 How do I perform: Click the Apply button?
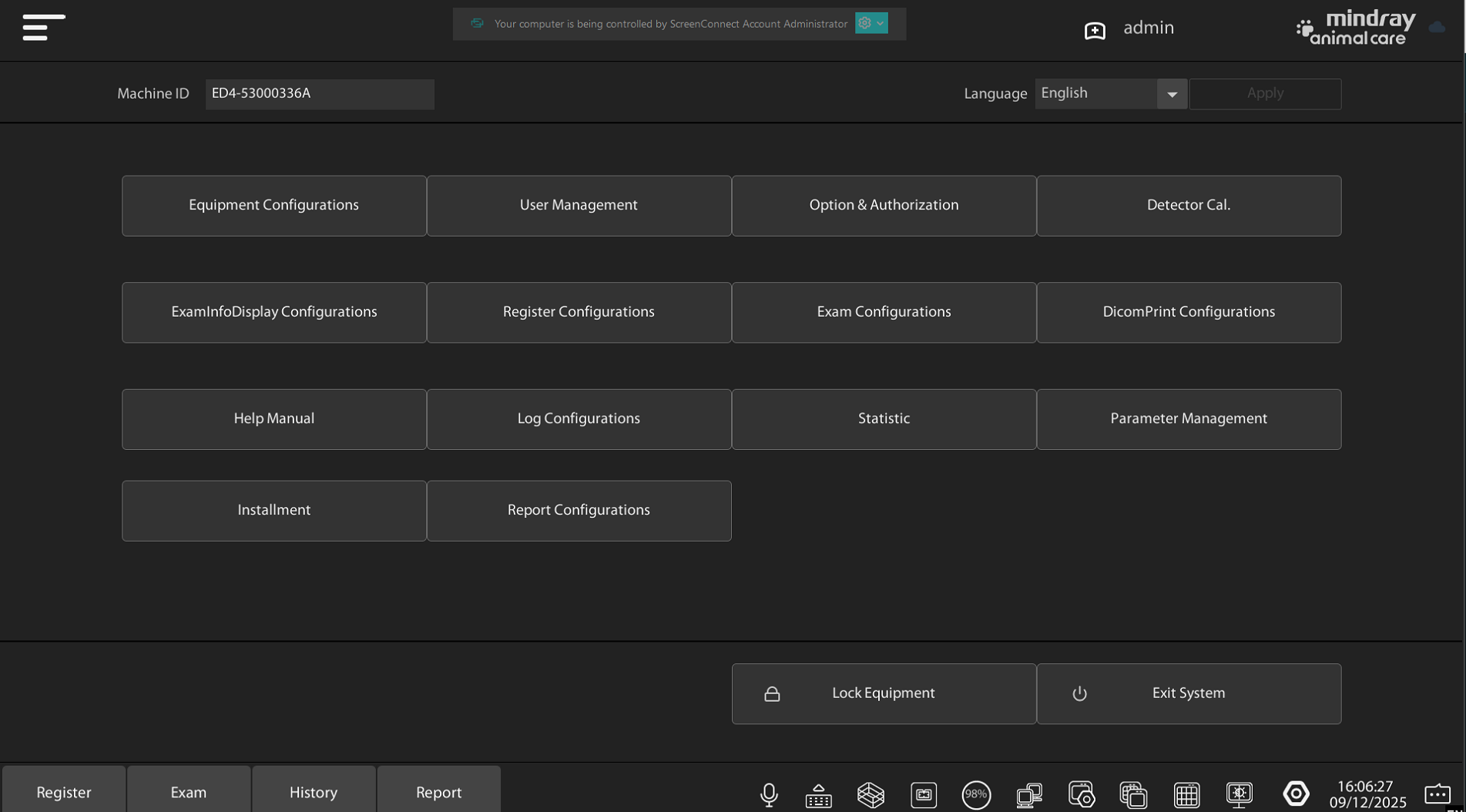pos(1265,94)
